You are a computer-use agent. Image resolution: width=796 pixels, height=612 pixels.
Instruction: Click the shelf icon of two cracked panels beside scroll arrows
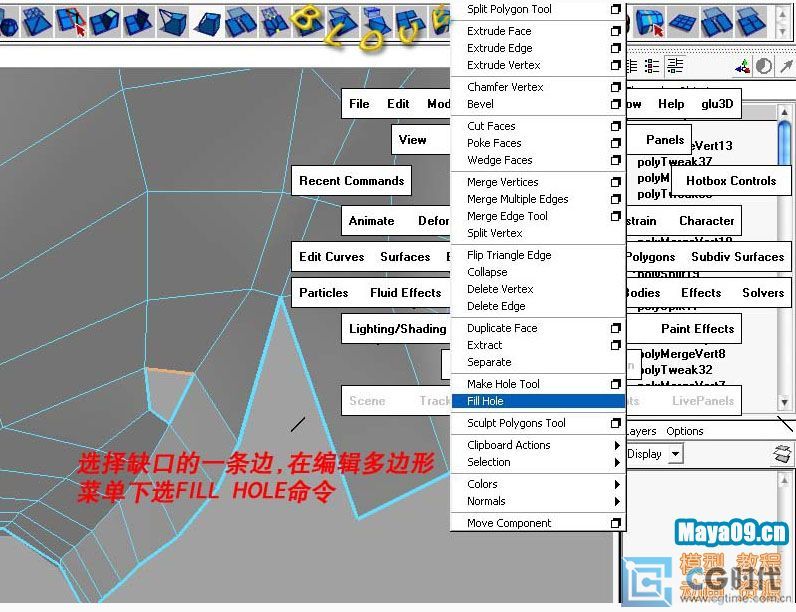click(717, 22)
